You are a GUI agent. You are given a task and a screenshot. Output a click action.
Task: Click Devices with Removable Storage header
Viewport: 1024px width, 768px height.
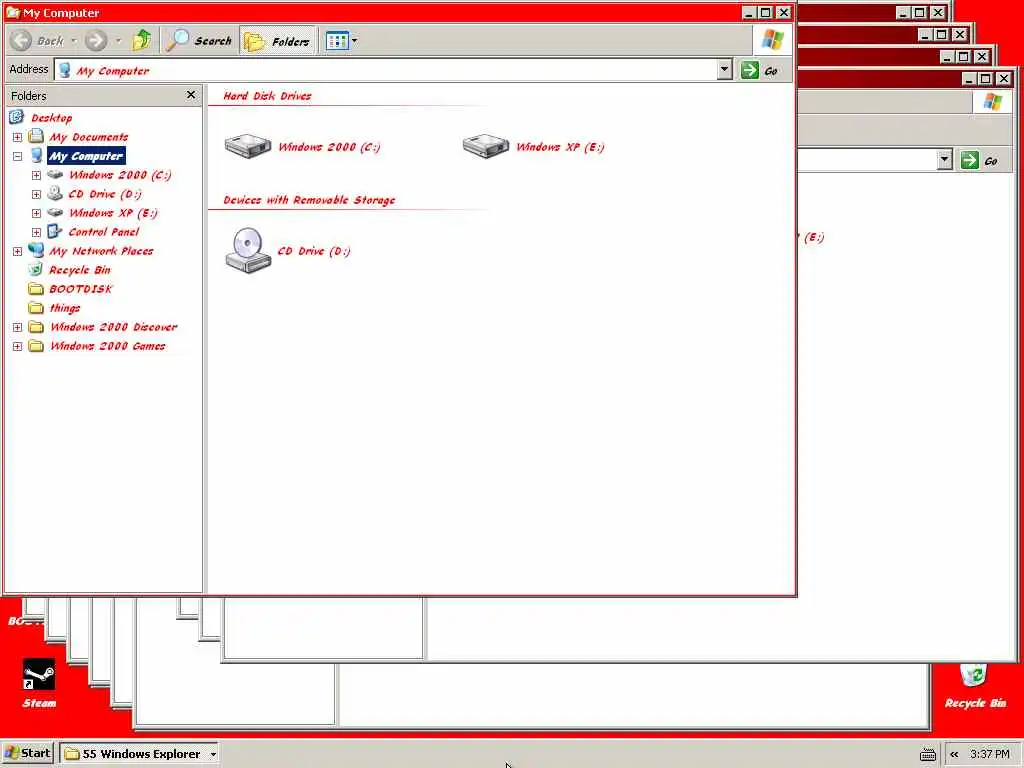tap(309, 200)
